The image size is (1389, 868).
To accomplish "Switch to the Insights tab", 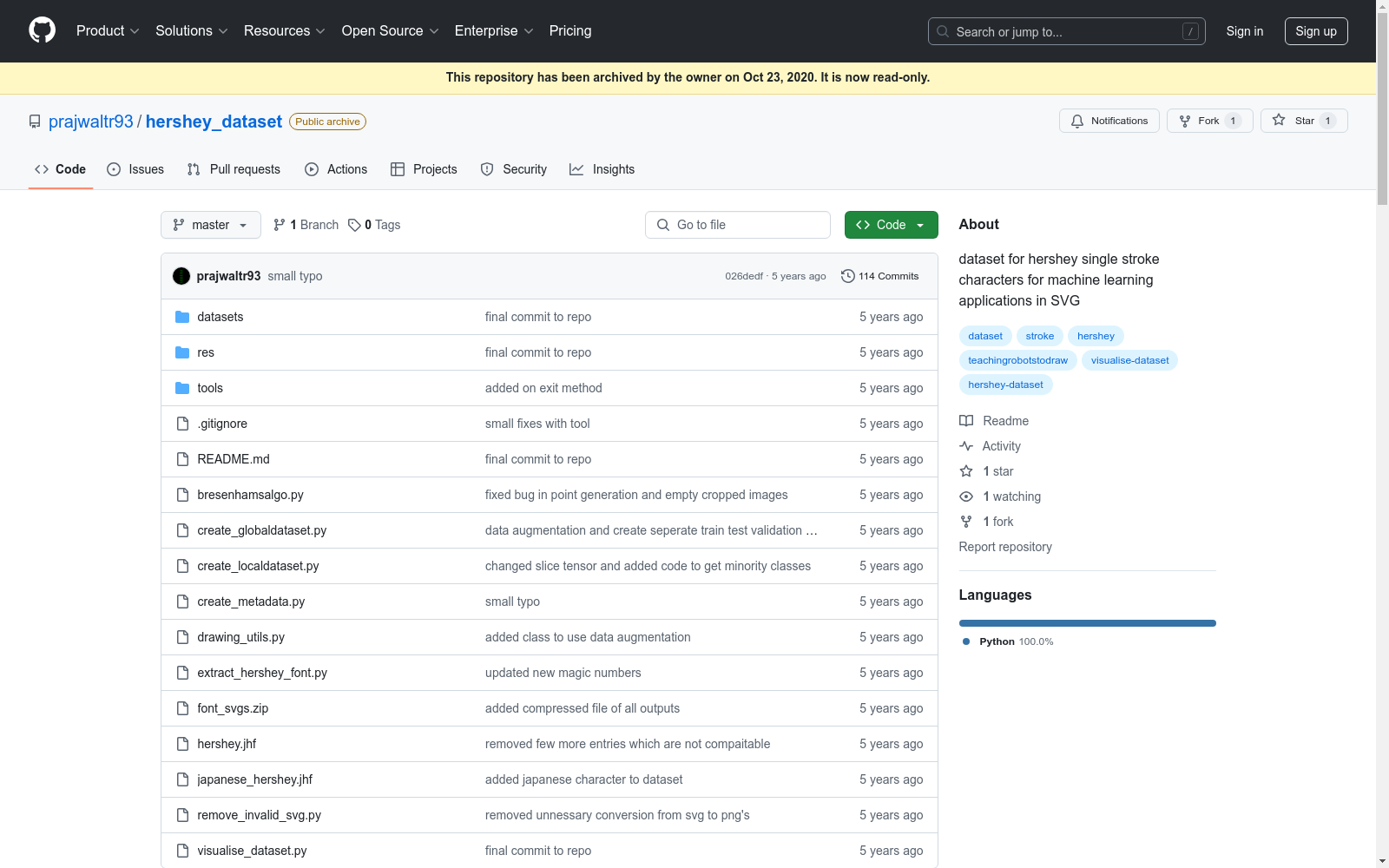I will point(602,169).
